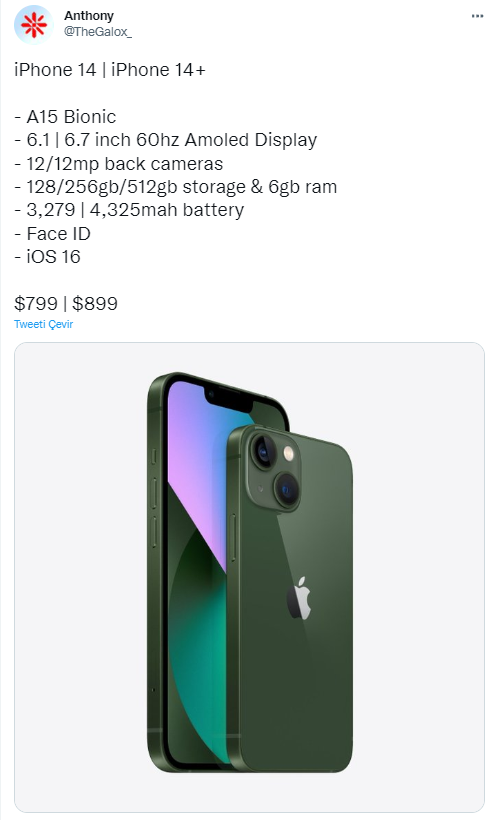Click the A15 Bionic line of the tweet
Image resolution: width=496 pixels, height=820 pixels.
pyautogui.click(x=65, y=117)
